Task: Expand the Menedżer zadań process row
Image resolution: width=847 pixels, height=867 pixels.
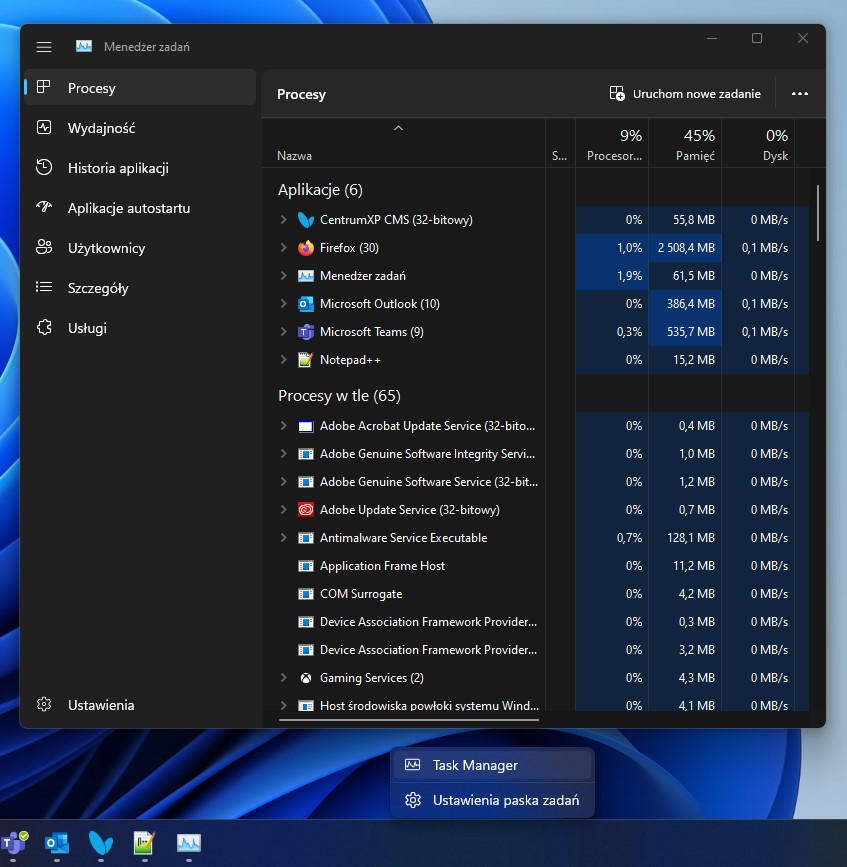Action: click(x=283, y=275)
